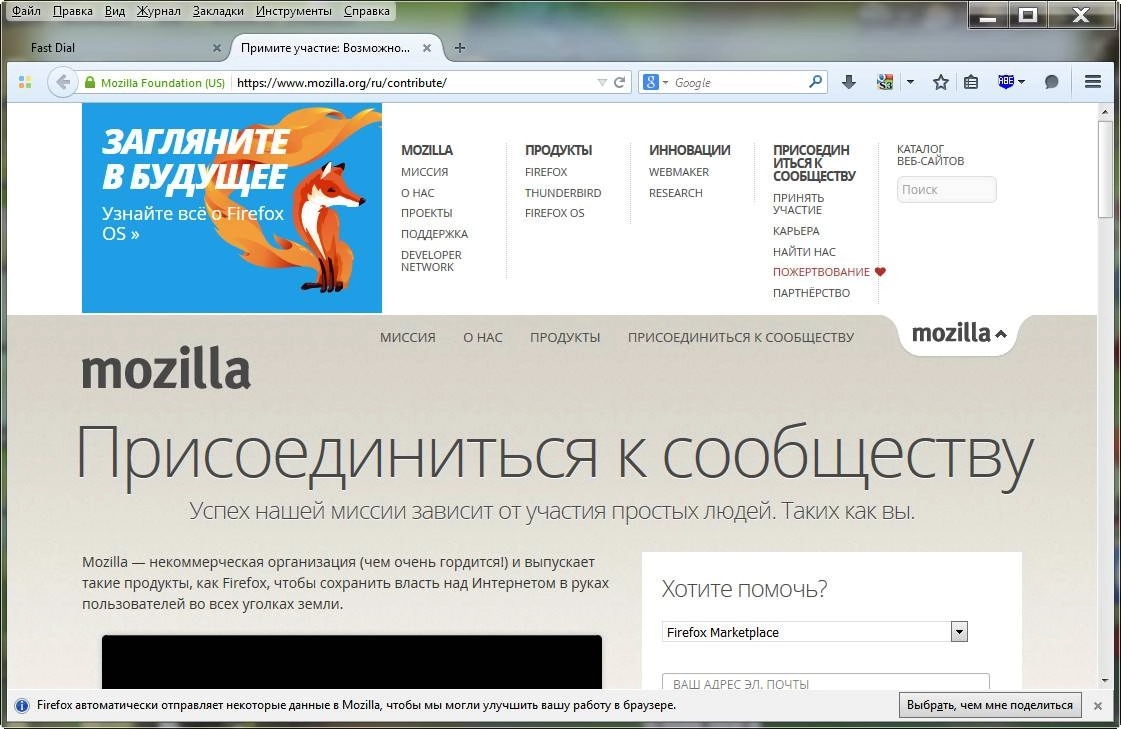Open ПРОДУКТЫ in gray page navigation
The width and height of the screenshot is (1121, 729).
tap(565, 337)
